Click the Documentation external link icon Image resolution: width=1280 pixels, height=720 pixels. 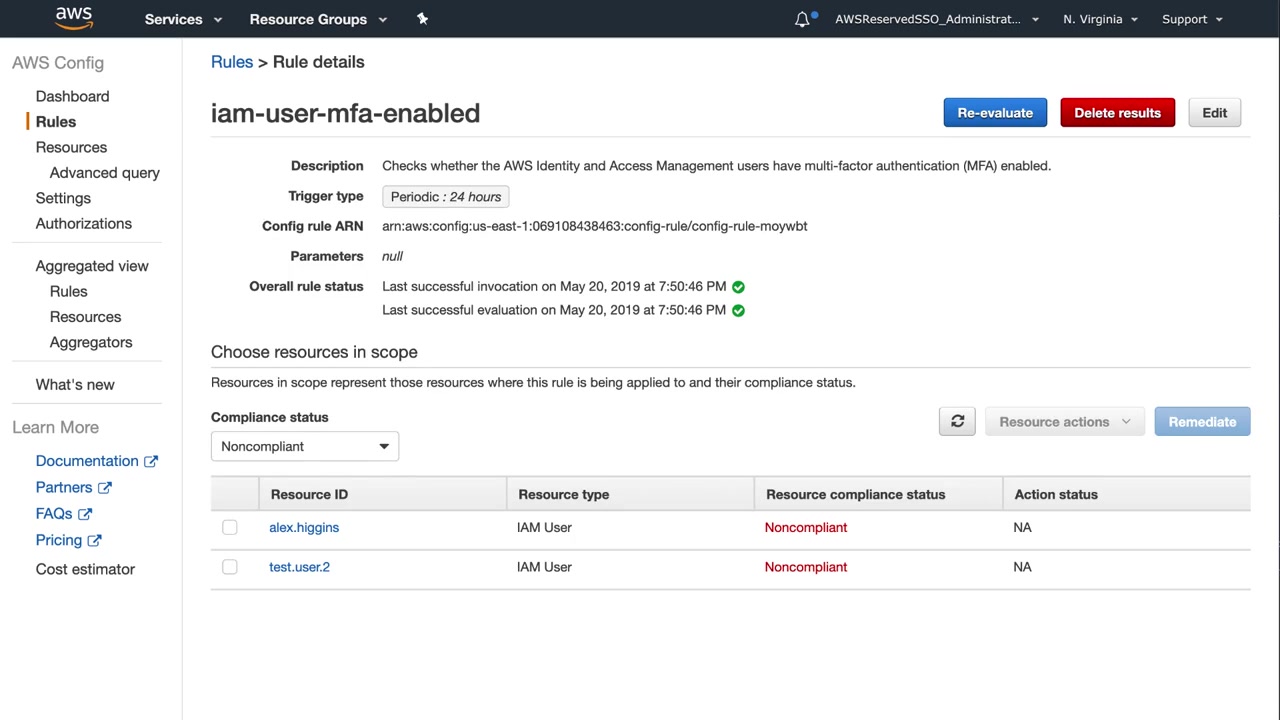[x=151, y=461]
